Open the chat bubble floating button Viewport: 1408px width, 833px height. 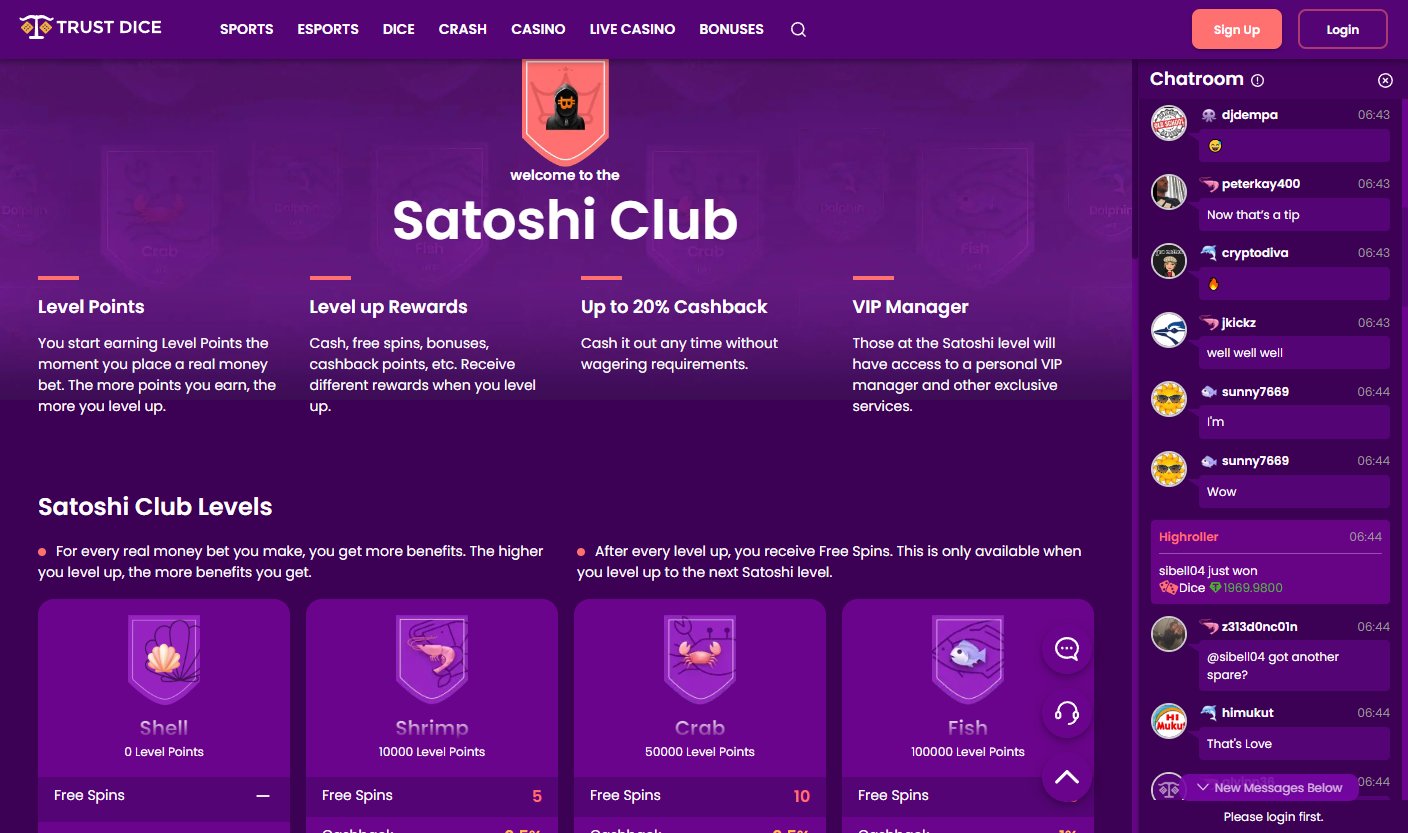pyautogui.click(x=1067, y=649)
